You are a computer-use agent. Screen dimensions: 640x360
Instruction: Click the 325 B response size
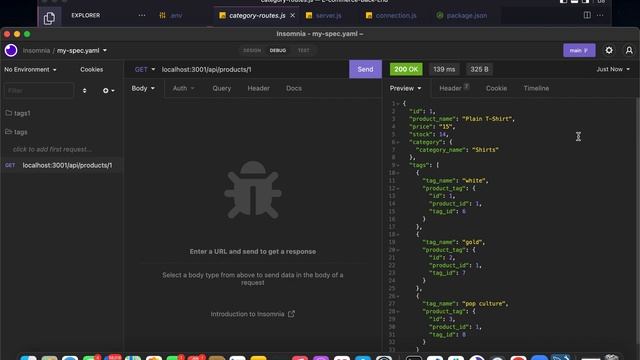tap(479, 69)
